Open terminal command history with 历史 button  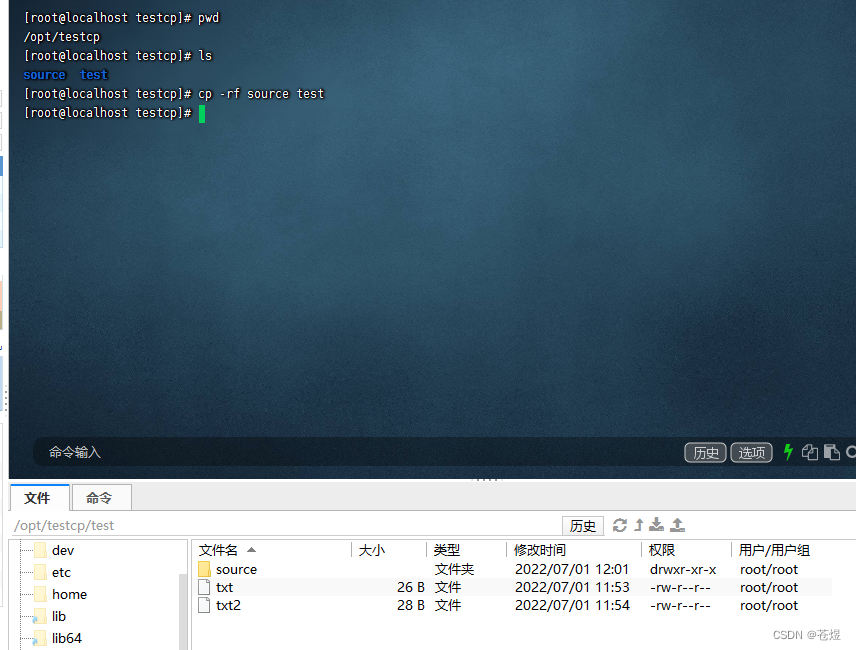coord(705,452)
